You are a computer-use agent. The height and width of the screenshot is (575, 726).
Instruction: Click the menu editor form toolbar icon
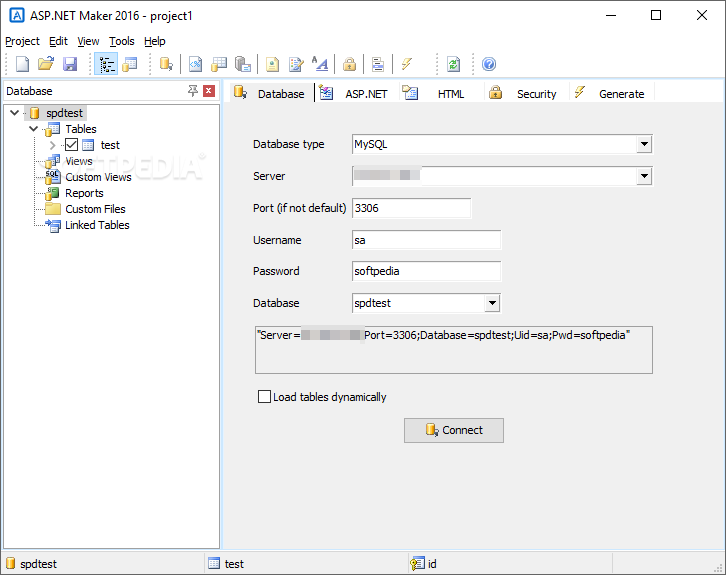[x=378, y=64]
